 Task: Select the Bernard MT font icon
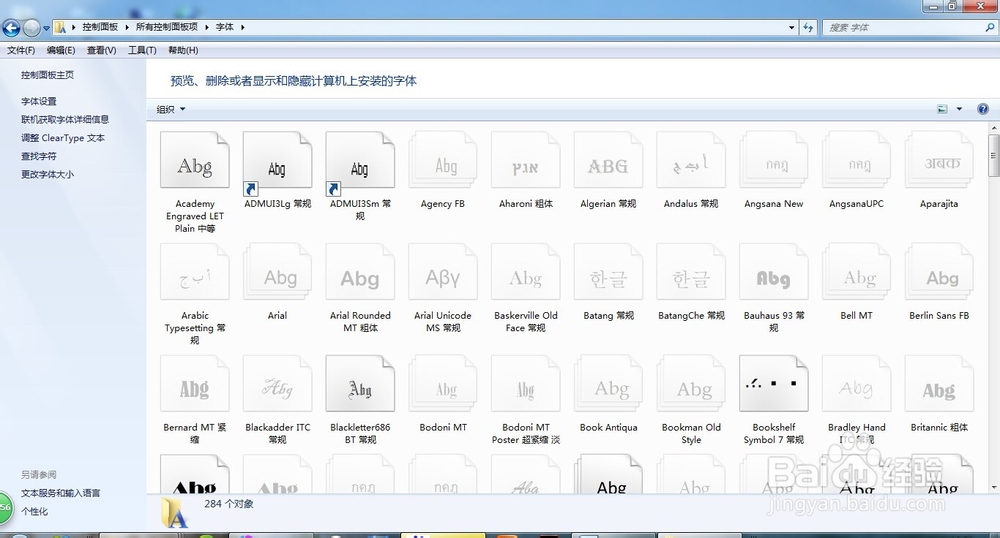click(195, 384)
